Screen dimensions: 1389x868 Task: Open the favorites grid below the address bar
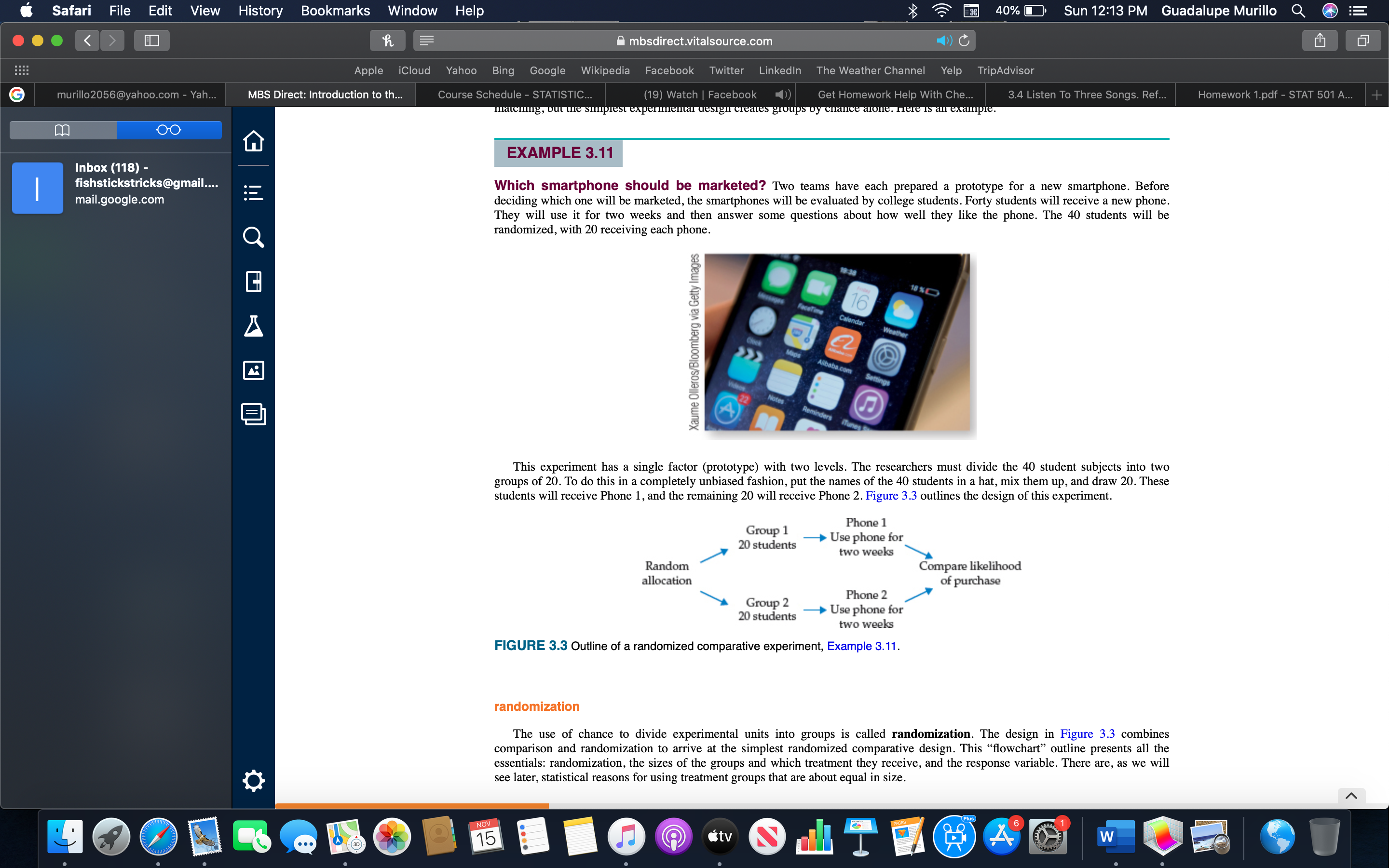[21, 70]
